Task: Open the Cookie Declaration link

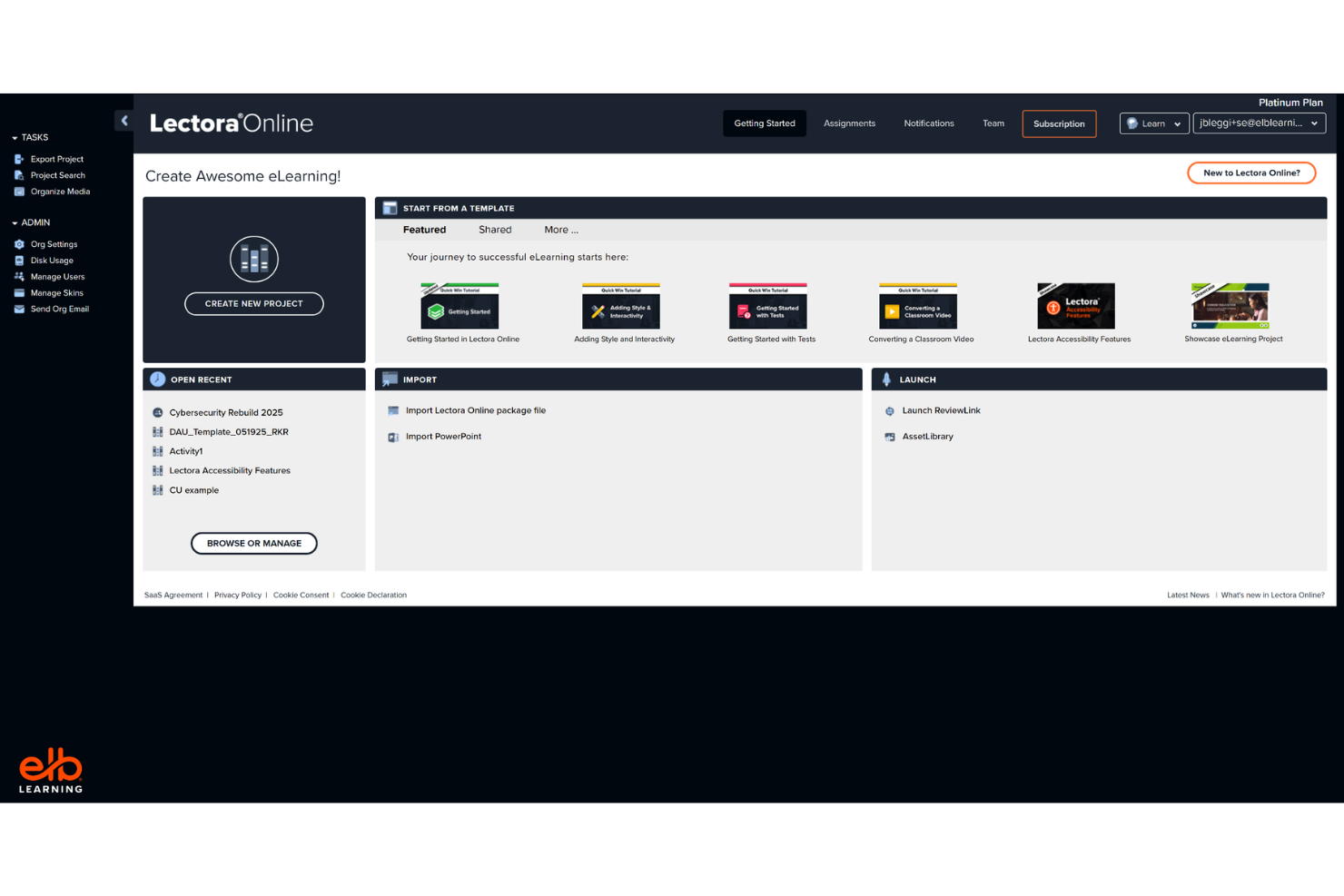Action: tap(373, 596)
